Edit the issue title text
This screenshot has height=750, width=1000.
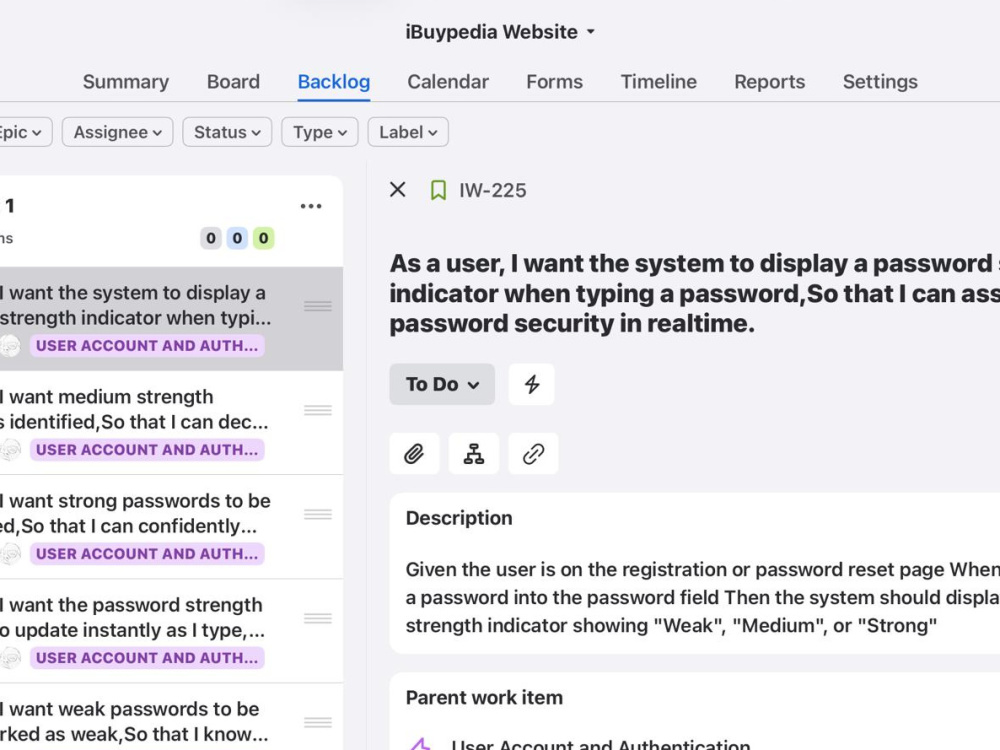[695, 293]
